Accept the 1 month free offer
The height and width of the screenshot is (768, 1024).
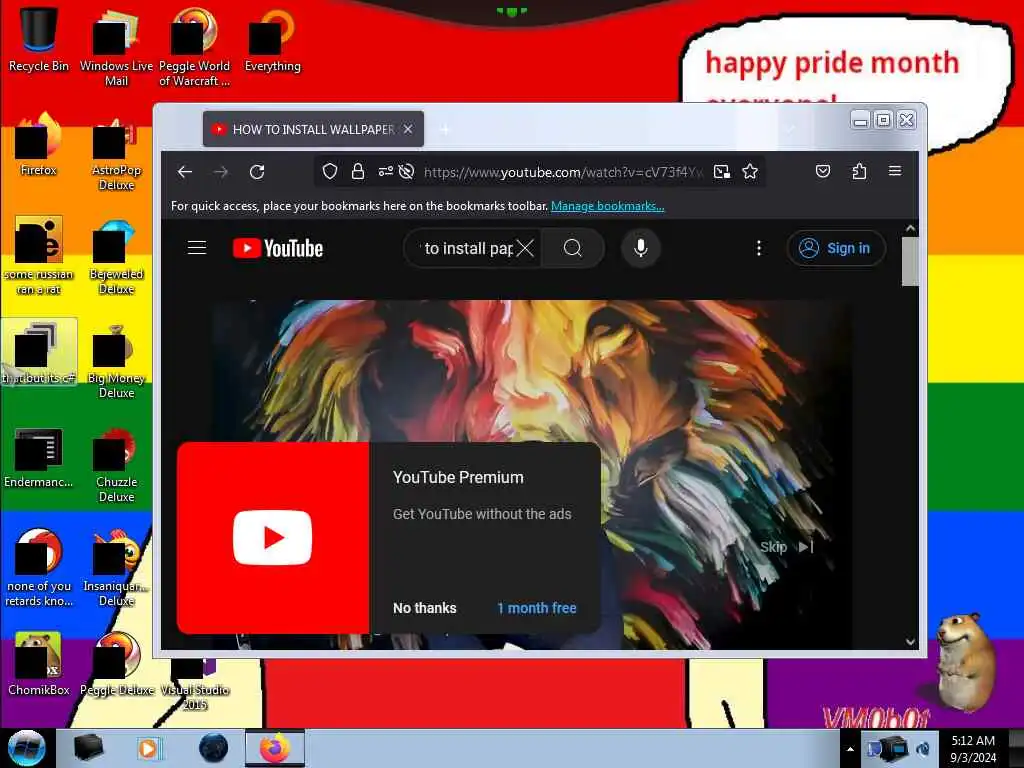coord(537,608)
